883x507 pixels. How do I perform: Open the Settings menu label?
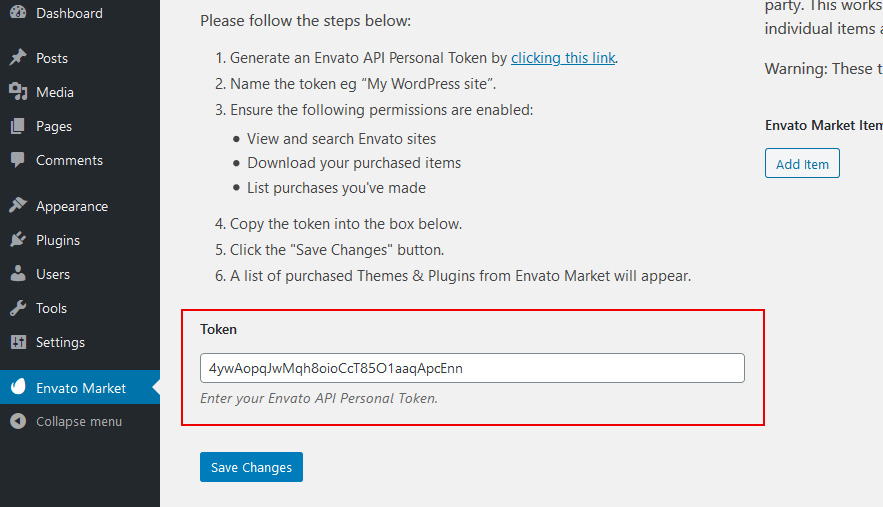click(x=60, y=342)
